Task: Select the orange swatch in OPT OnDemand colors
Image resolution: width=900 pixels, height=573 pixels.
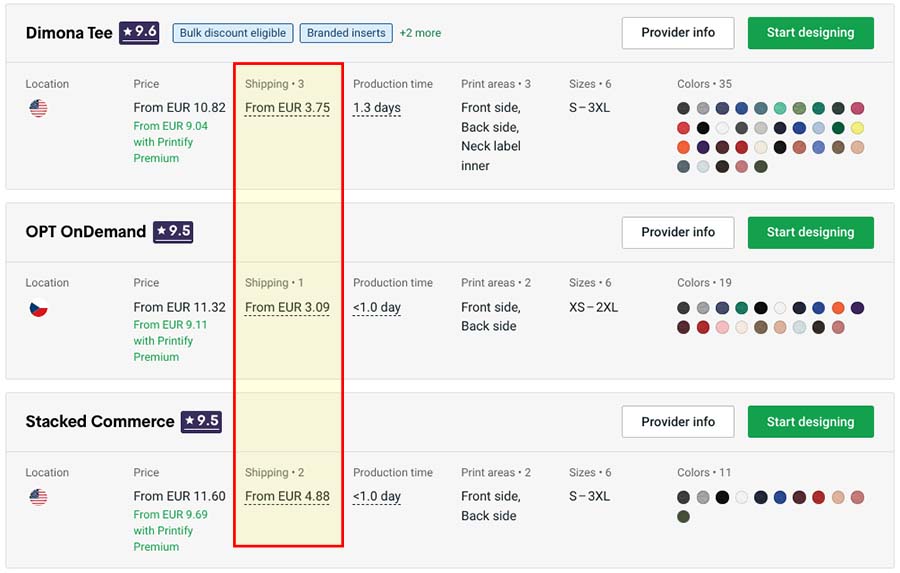Action: click(838, 308)
